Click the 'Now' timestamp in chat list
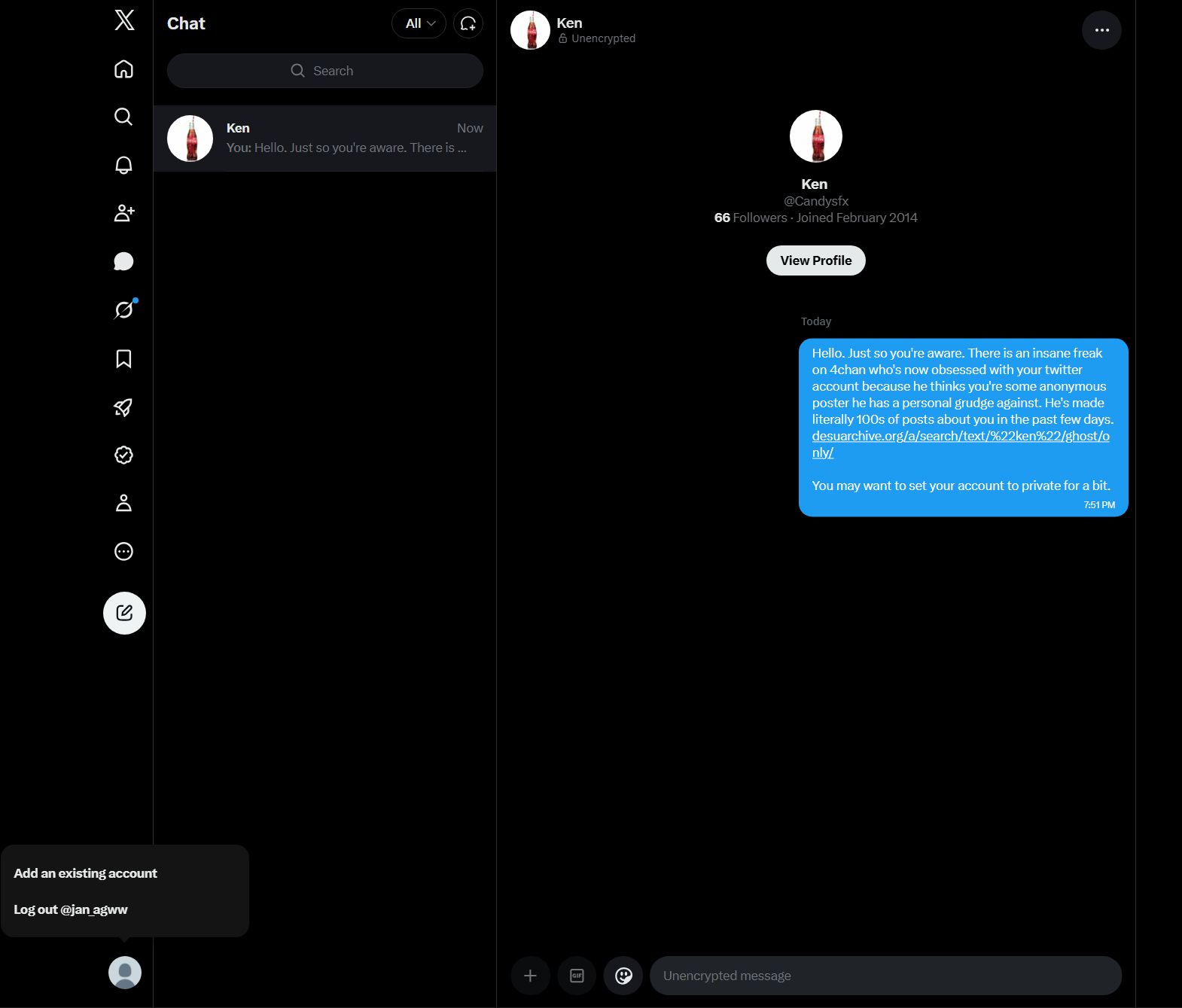The width and height of the screenshot is (1182, 1008). pos(470,128)
